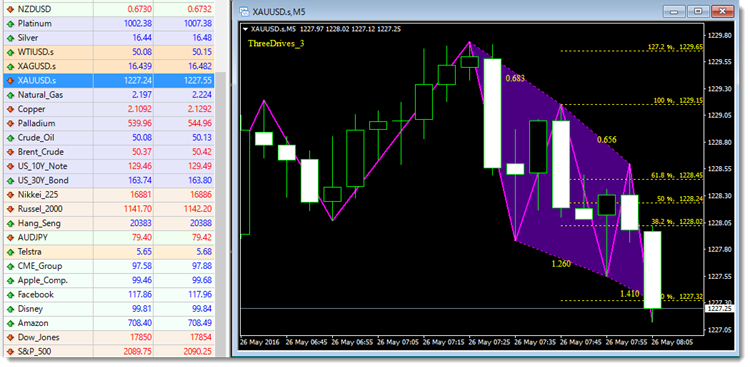
Task: Click the green arrow icon beside Facebook
Action: point(10,295)
